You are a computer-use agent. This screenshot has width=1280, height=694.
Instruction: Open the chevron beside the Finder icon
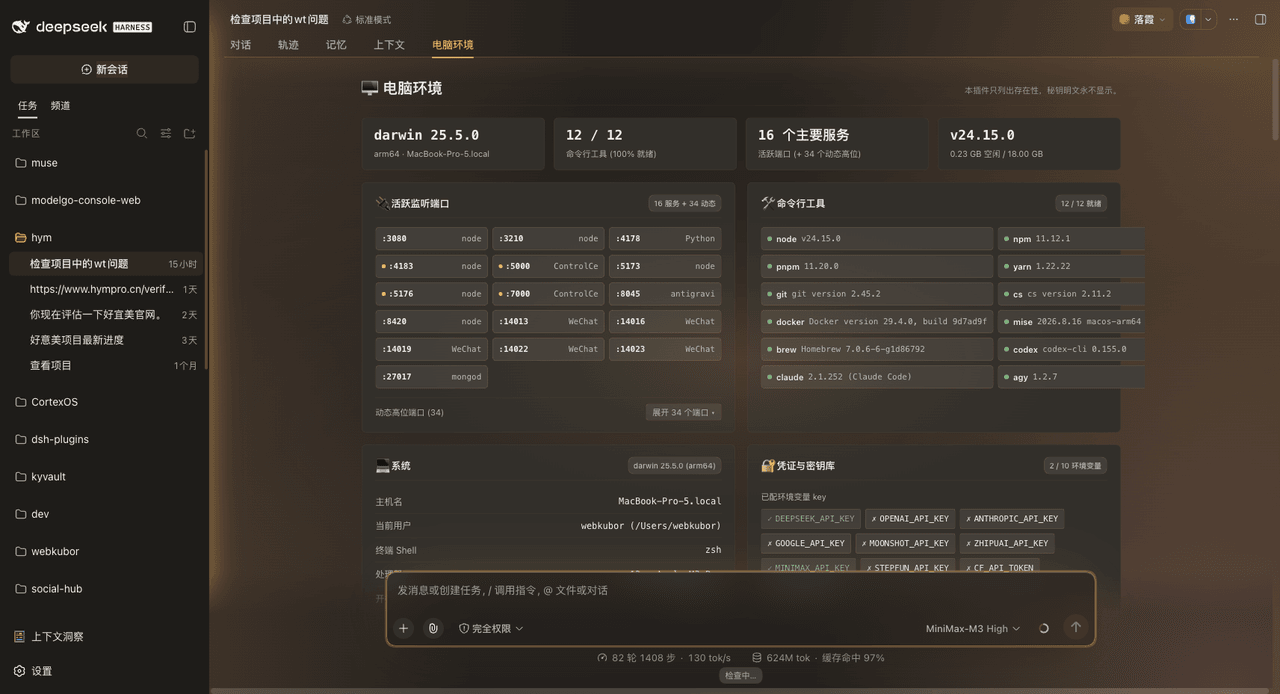pyautogui.click(x=1209, y=19)
